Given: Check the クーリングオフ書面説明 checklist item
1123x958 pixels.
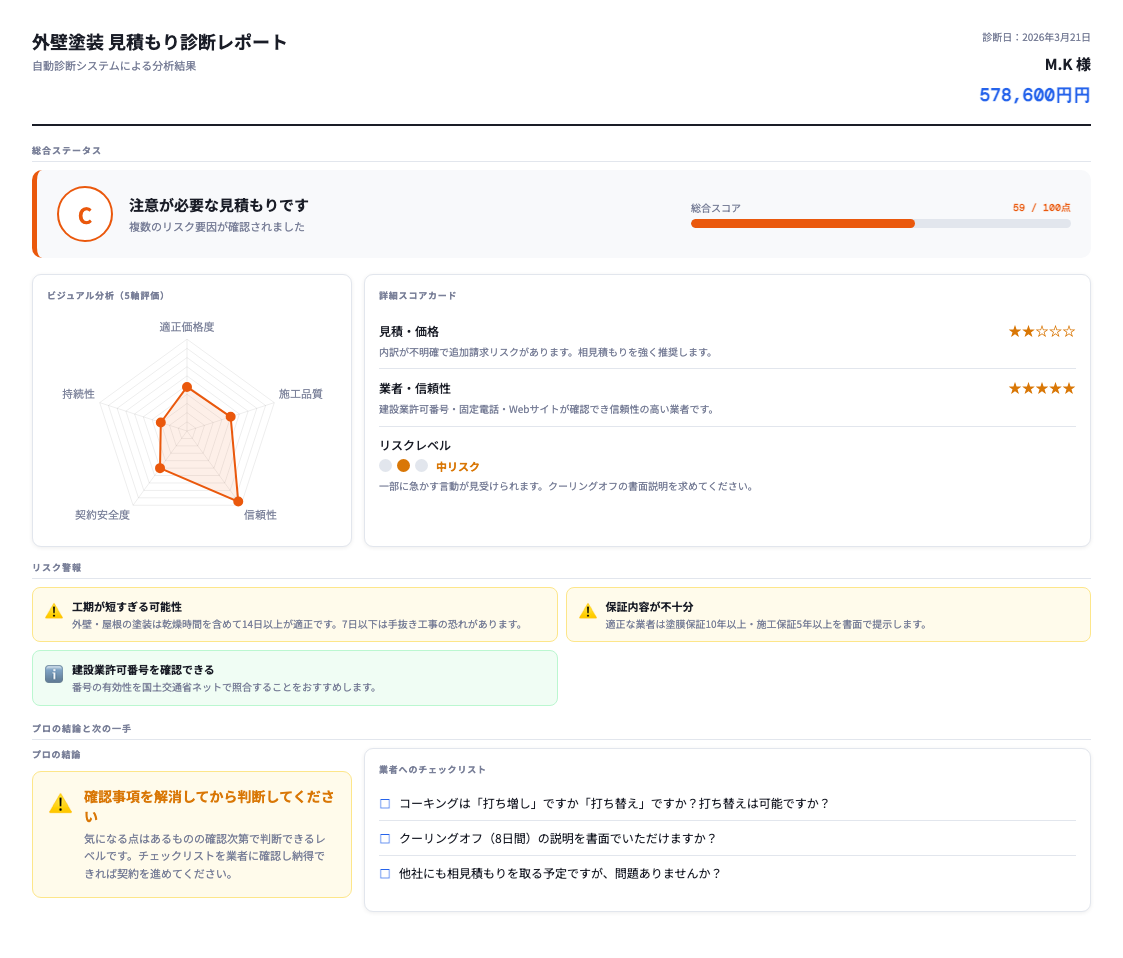Looking at the screenshot, I should point(384,839).
